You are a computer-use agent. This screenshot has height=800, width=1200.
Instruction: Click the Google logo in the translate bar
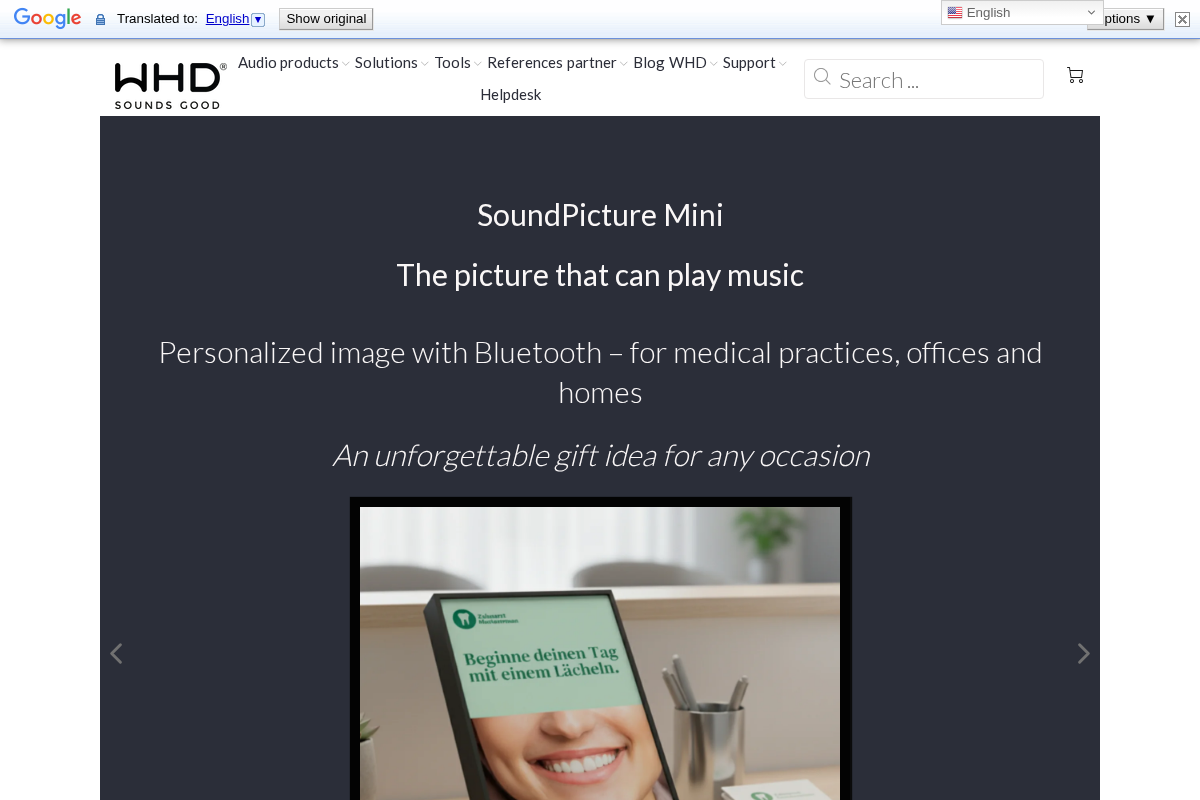[x=47, y=18]
